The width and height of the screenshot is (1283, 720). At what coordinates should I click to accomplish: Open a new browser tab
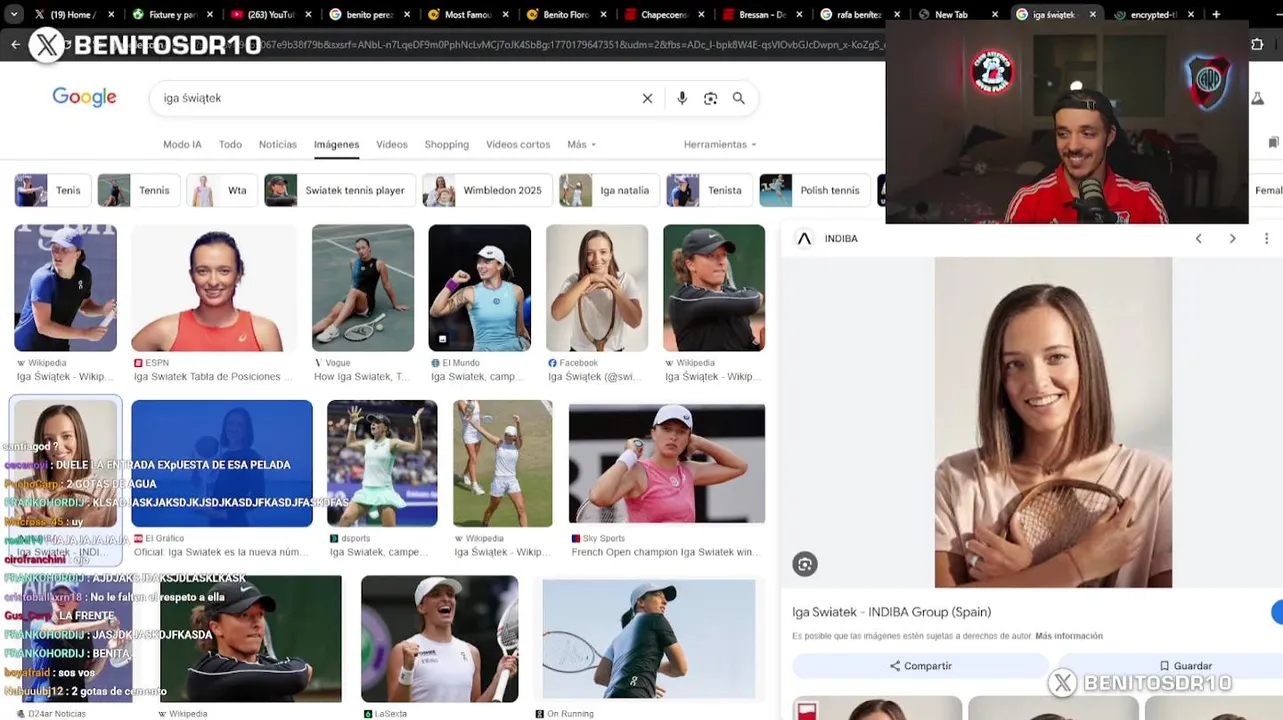[1216, 14]
